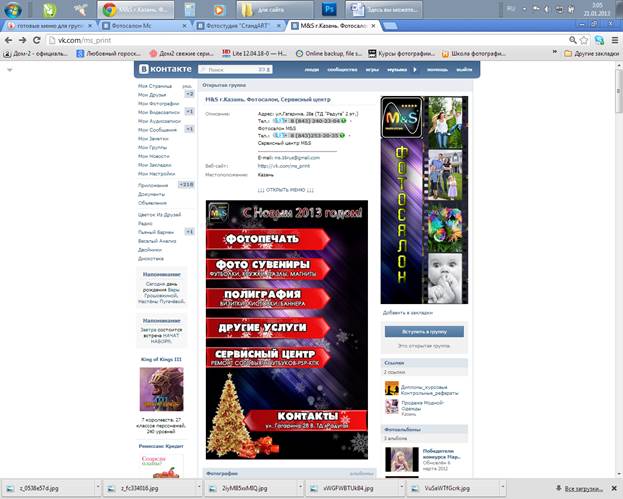
Task: Open a new browser tab
Action: [390, 26]
